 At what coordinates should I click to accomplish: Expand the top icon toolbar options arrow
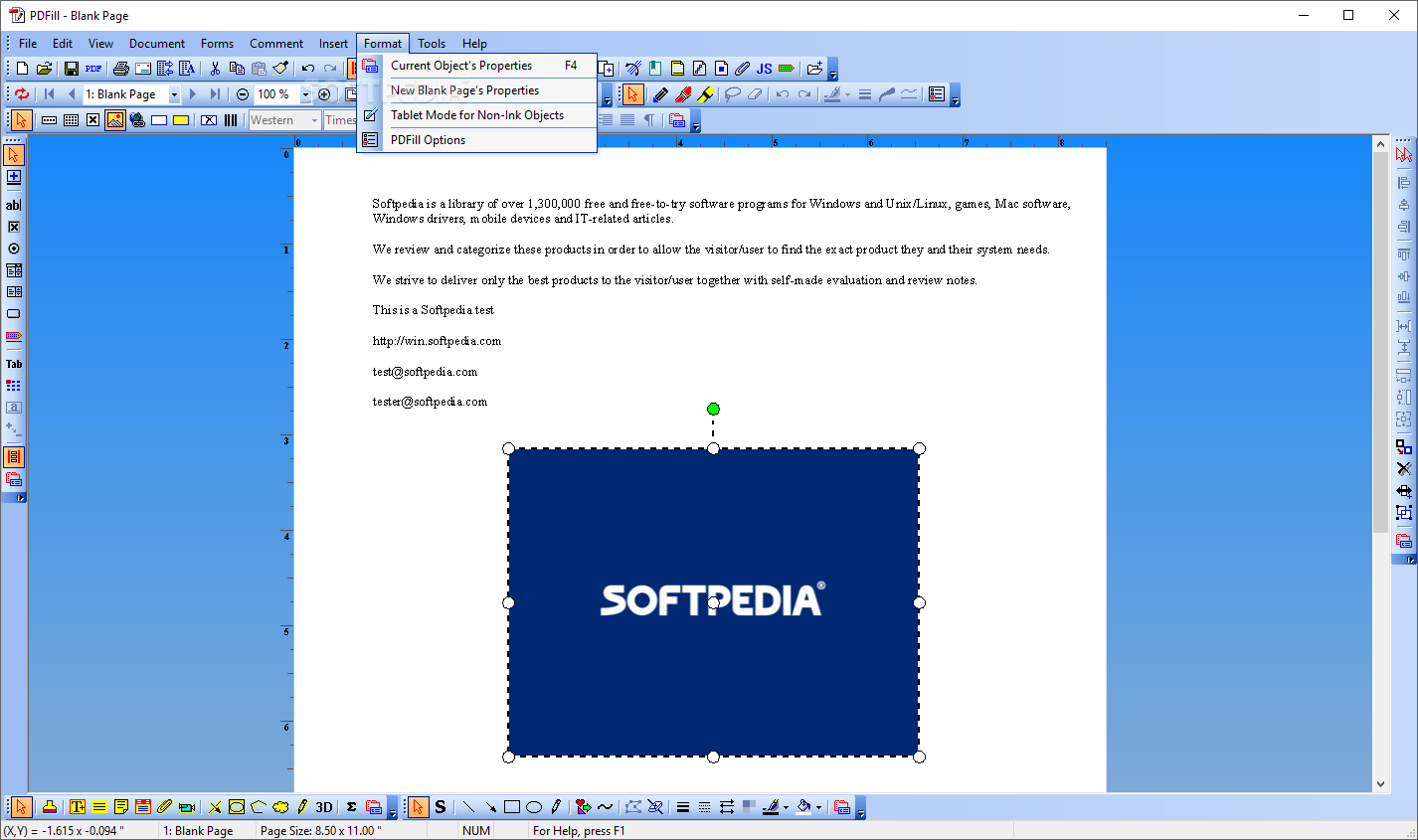click(833, 70)
